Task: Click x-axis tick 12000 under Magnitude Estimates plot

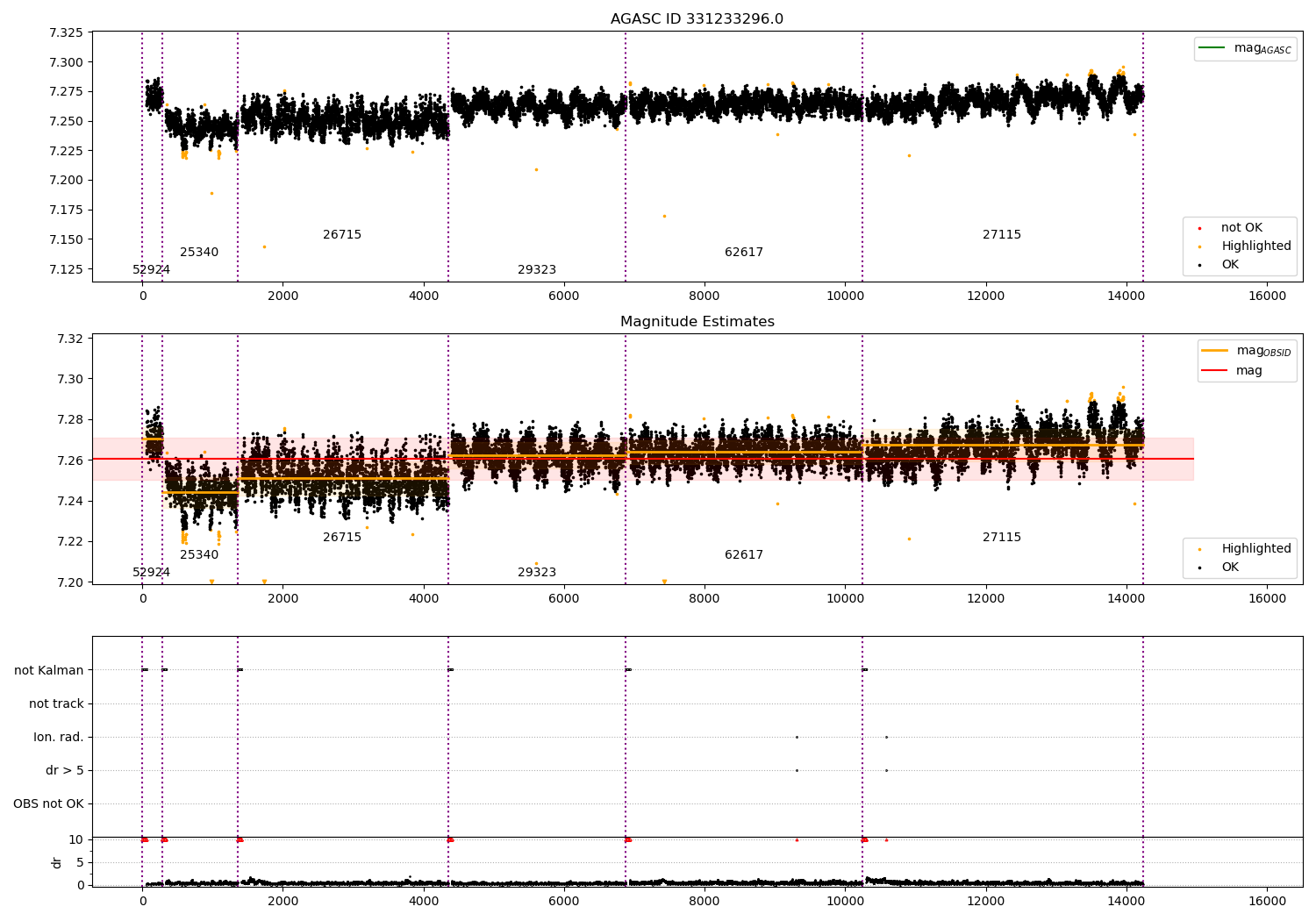Action: [985, 599]
